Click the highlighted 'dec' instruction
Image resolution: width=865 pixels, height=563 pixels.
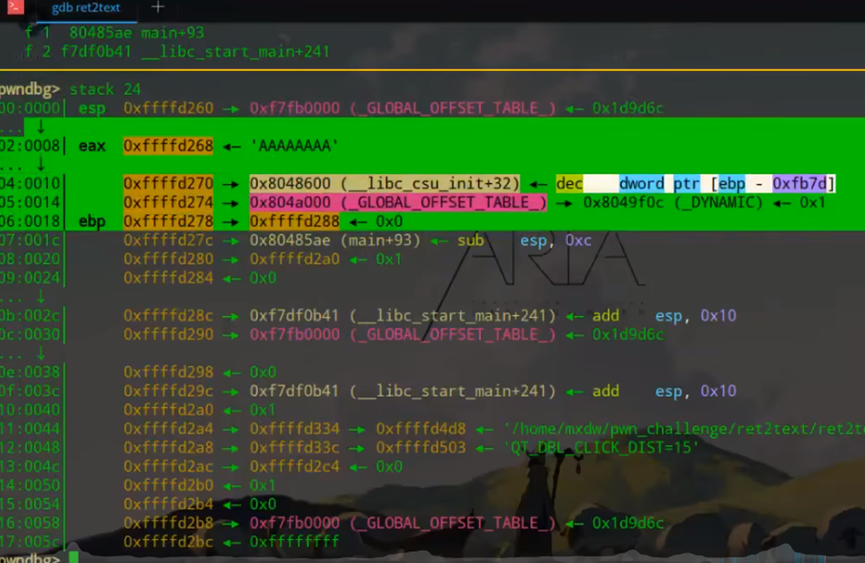[570, 184]
